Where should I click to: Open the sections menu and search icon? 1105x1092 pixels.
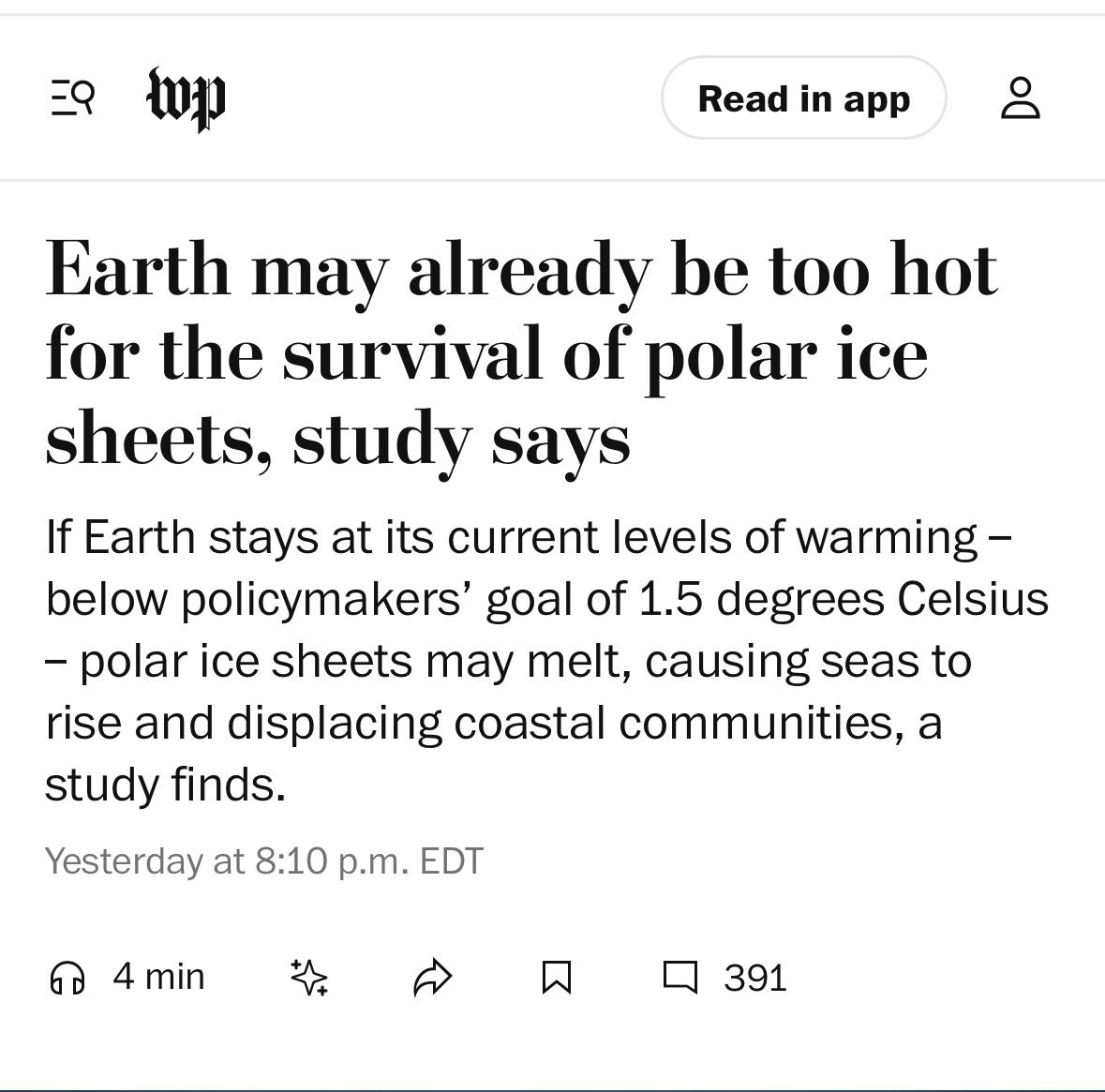(72, 97)
